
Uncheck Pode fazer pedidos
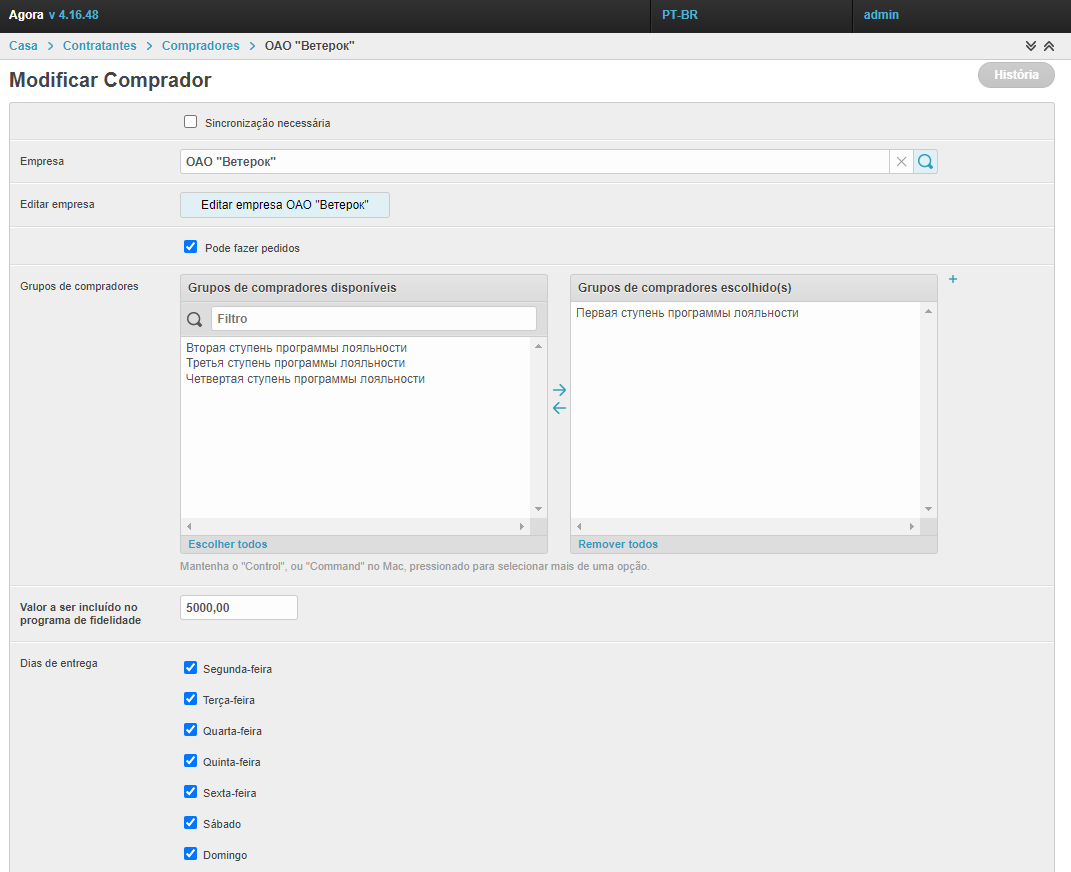[x=191, y=247]
